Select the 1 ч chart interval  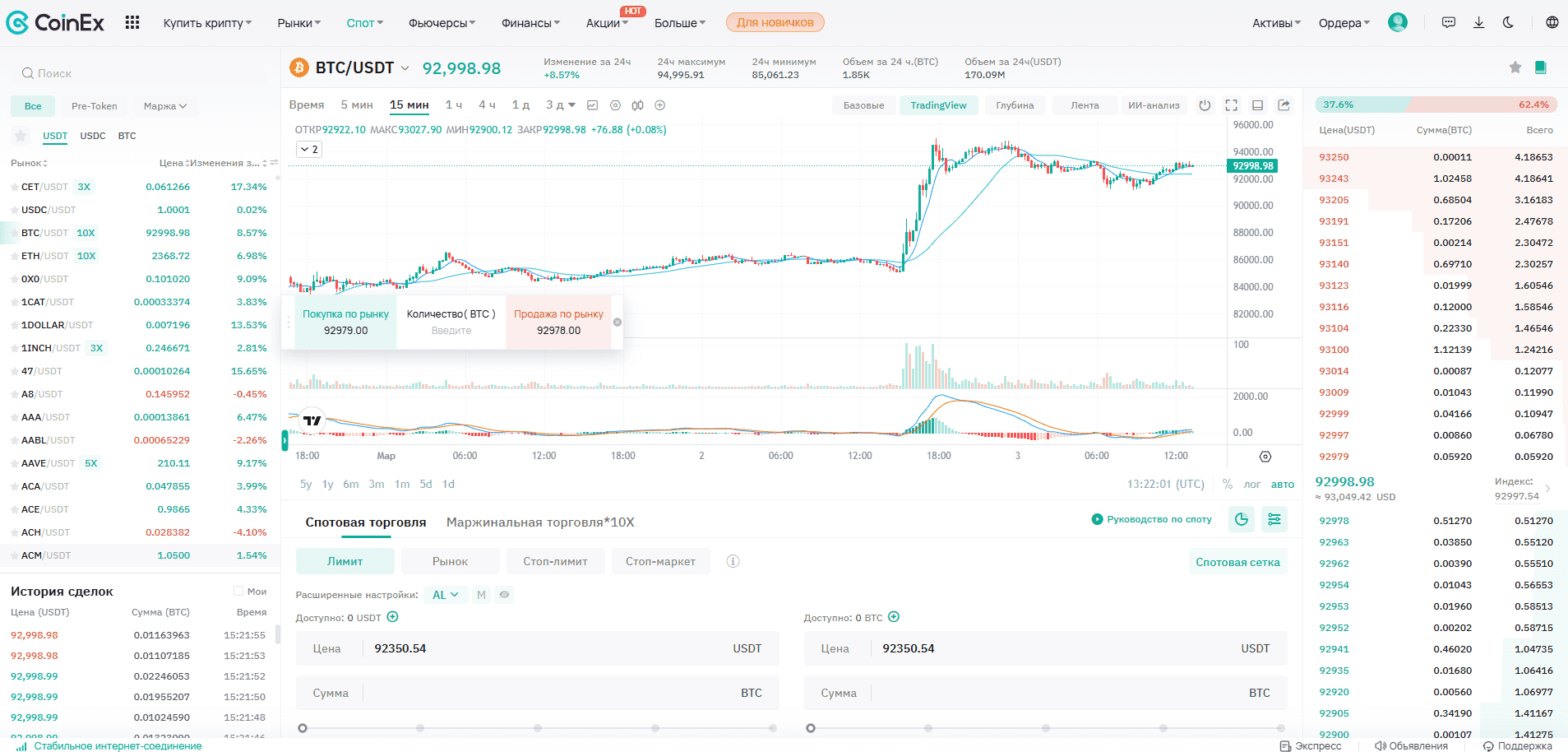[454, 105]
